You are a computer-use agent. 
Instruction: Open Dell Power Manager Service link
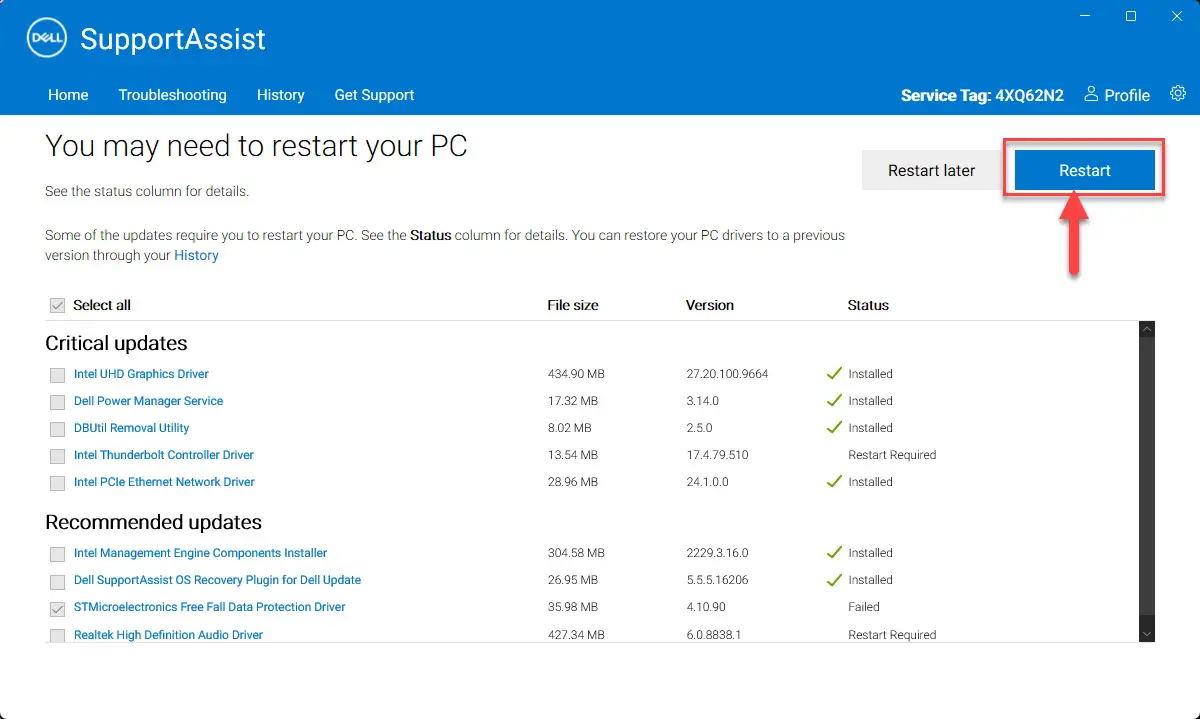click(148, 401)
